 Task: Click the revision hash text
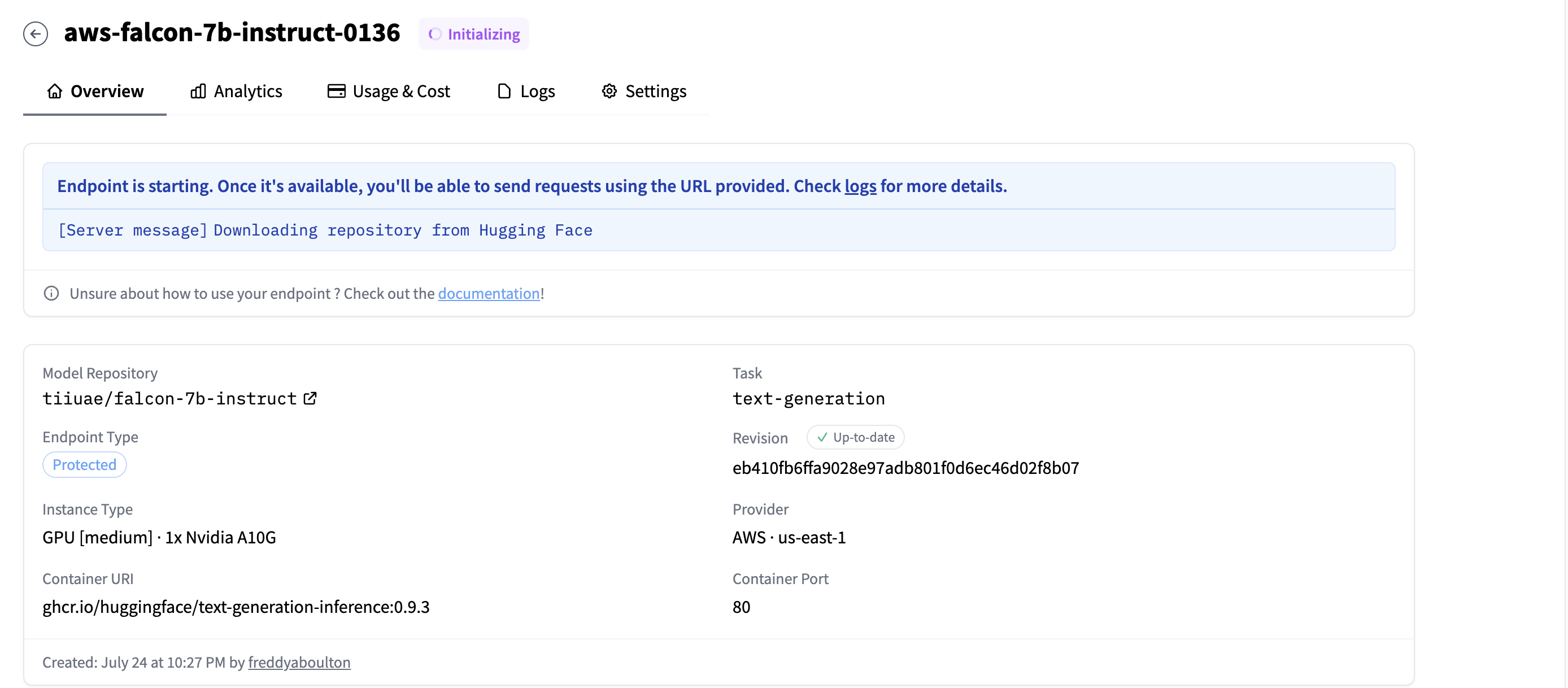coord(905,468)
